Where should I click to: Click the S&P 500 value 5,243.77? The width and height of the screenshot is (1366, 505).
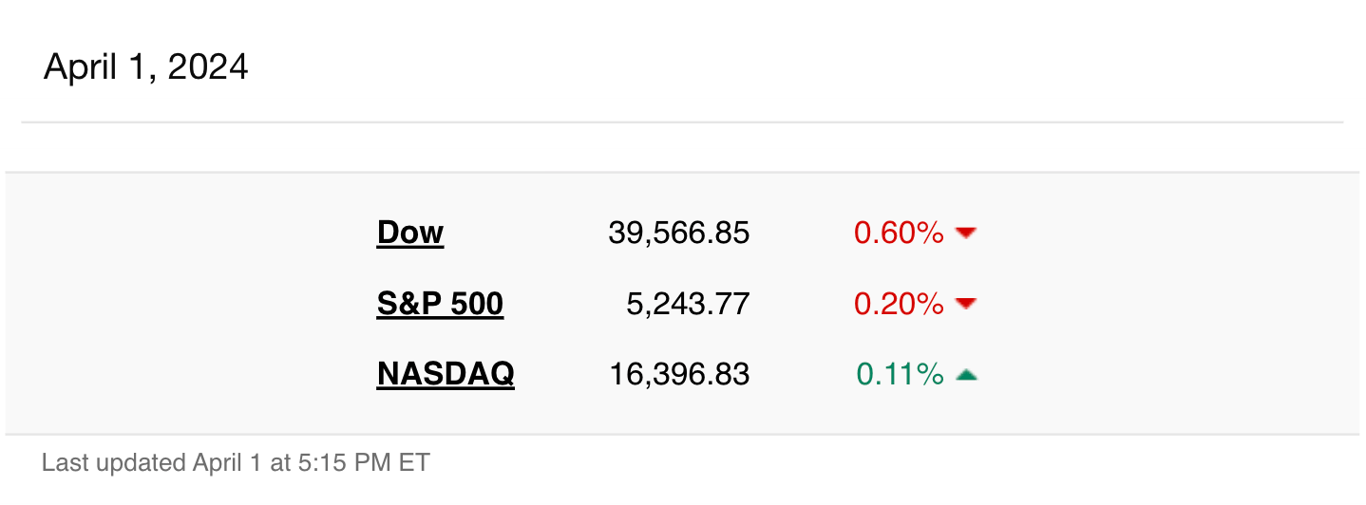688,304
